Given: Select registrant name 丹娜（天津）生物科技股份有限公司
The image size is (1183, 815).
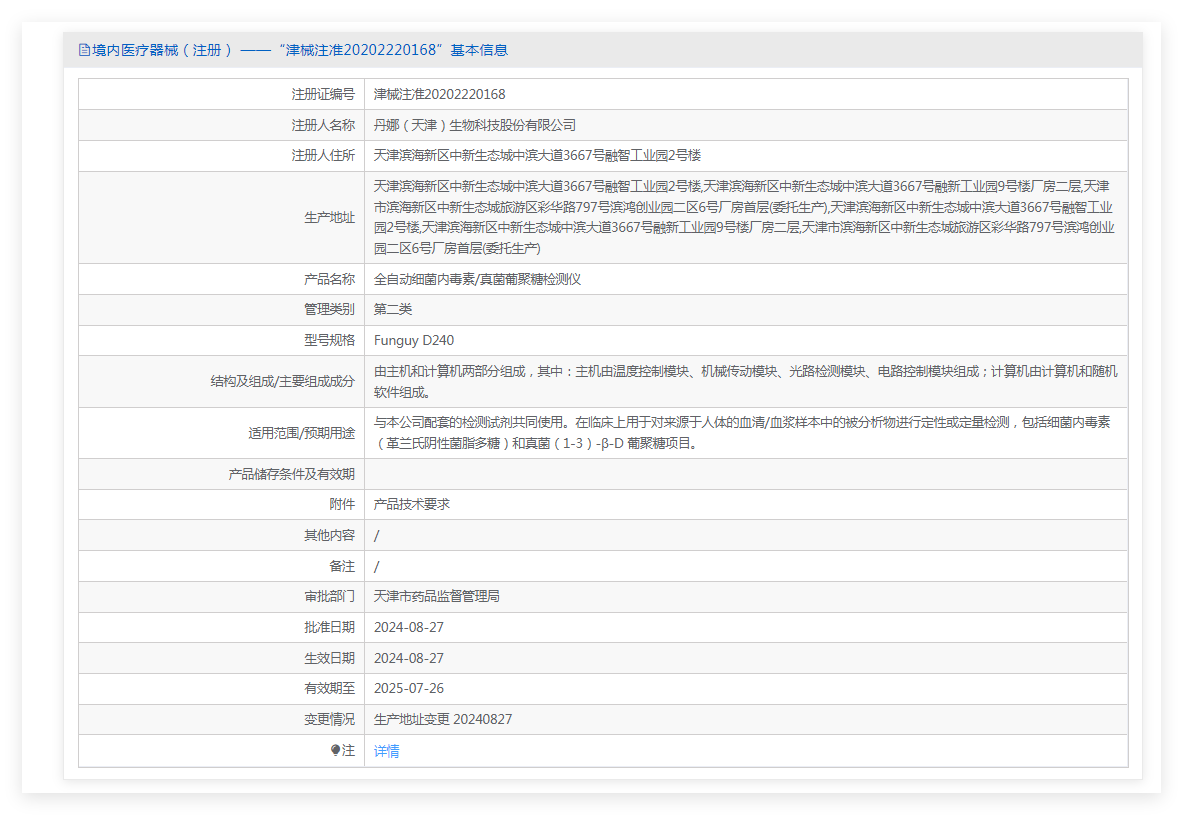Looking at the screenshot, I should (475, 125).
